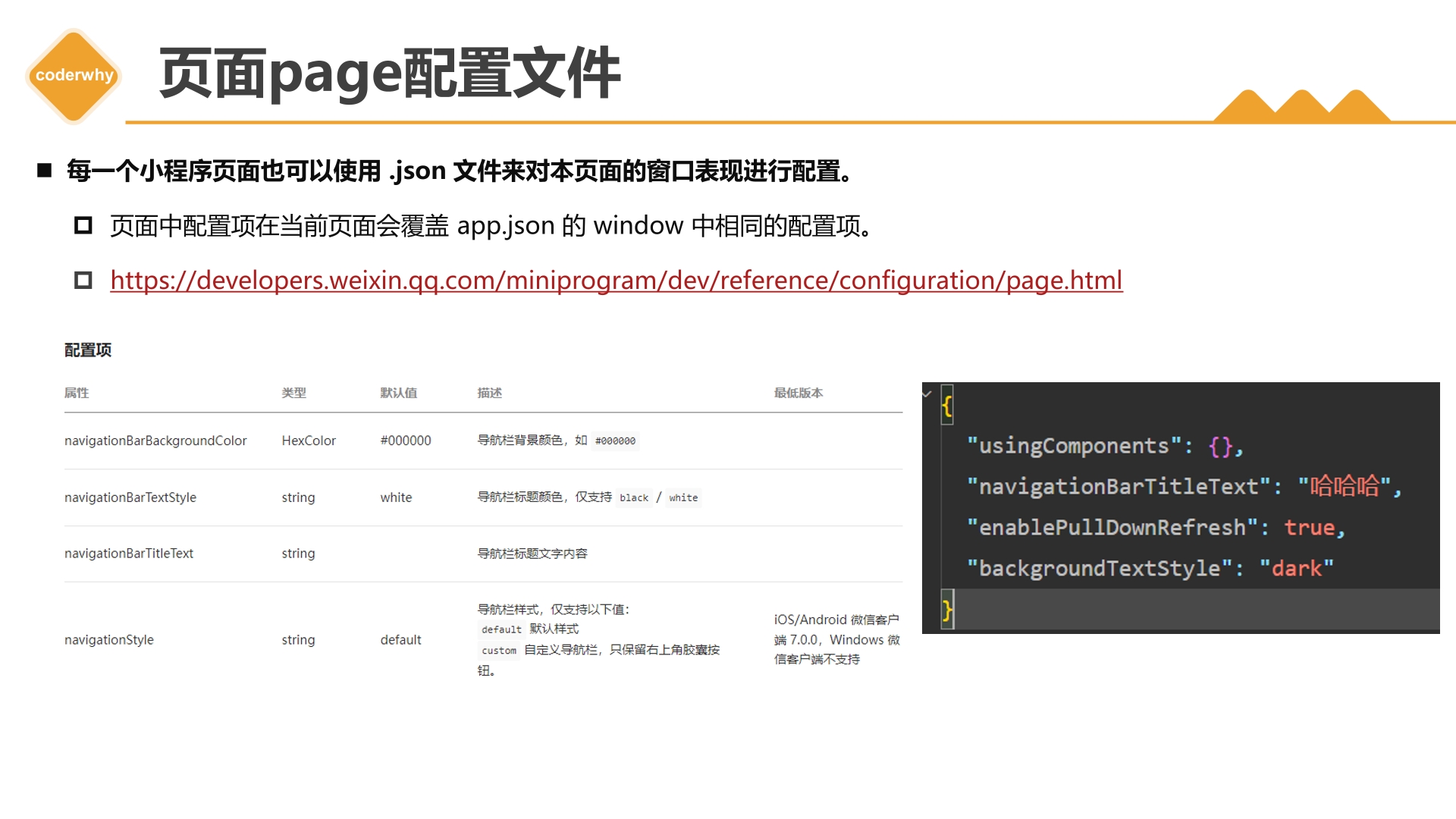1456x819 pixels.
Task: Click the 'white' inline code tag
Action: [683, 497]
